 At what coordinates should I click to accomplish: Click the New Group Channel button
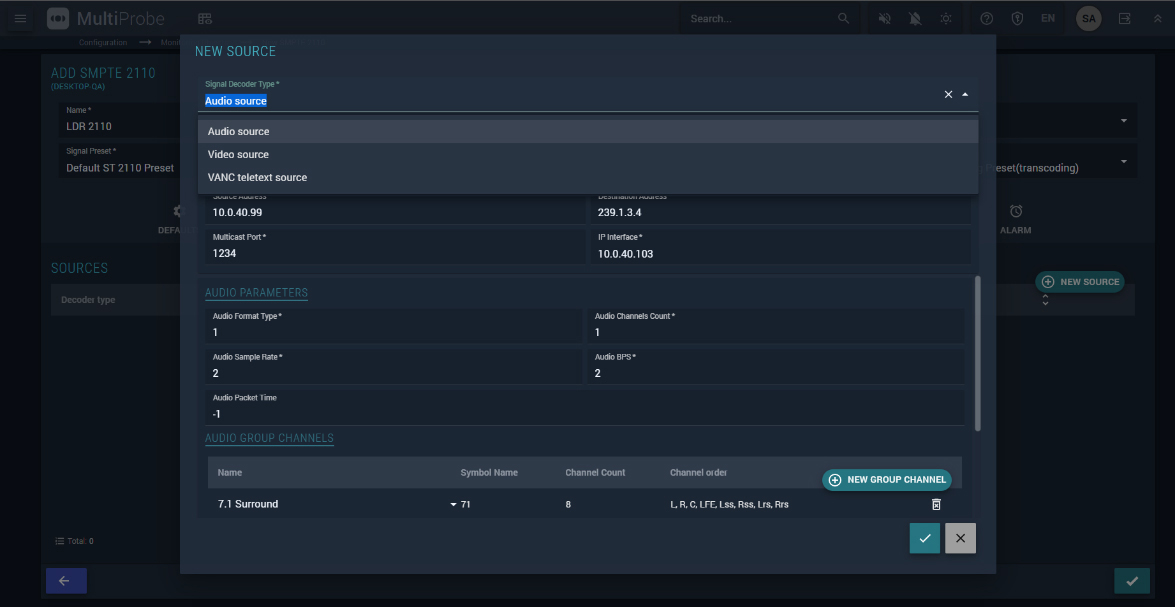886,480
